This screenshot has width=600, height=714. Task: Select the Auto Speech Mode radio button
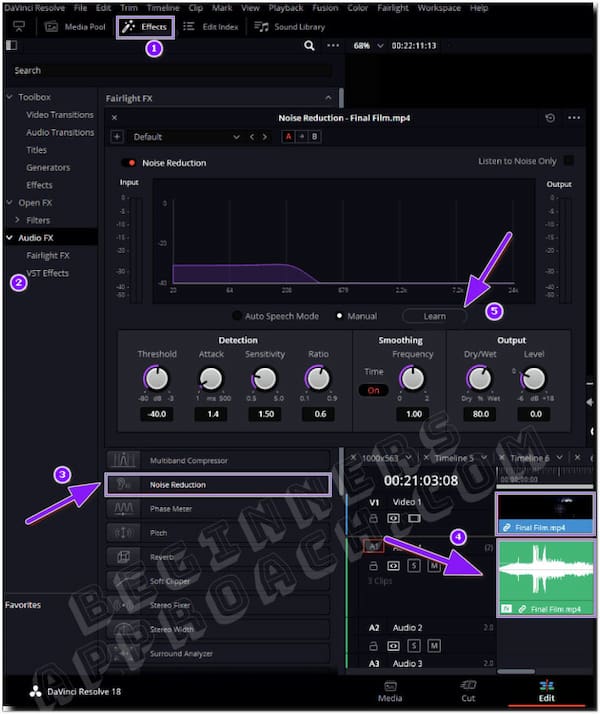(236, 316)
